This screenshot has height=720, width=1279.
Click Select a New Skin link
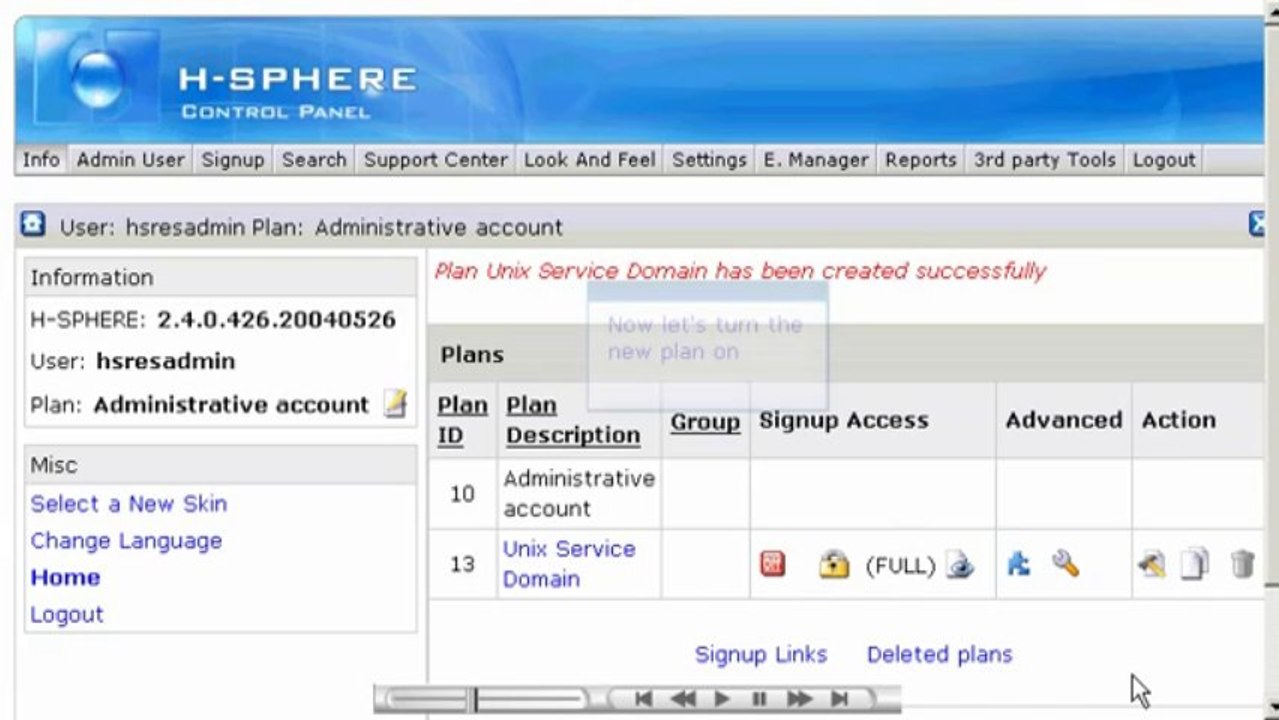[128, 504]
